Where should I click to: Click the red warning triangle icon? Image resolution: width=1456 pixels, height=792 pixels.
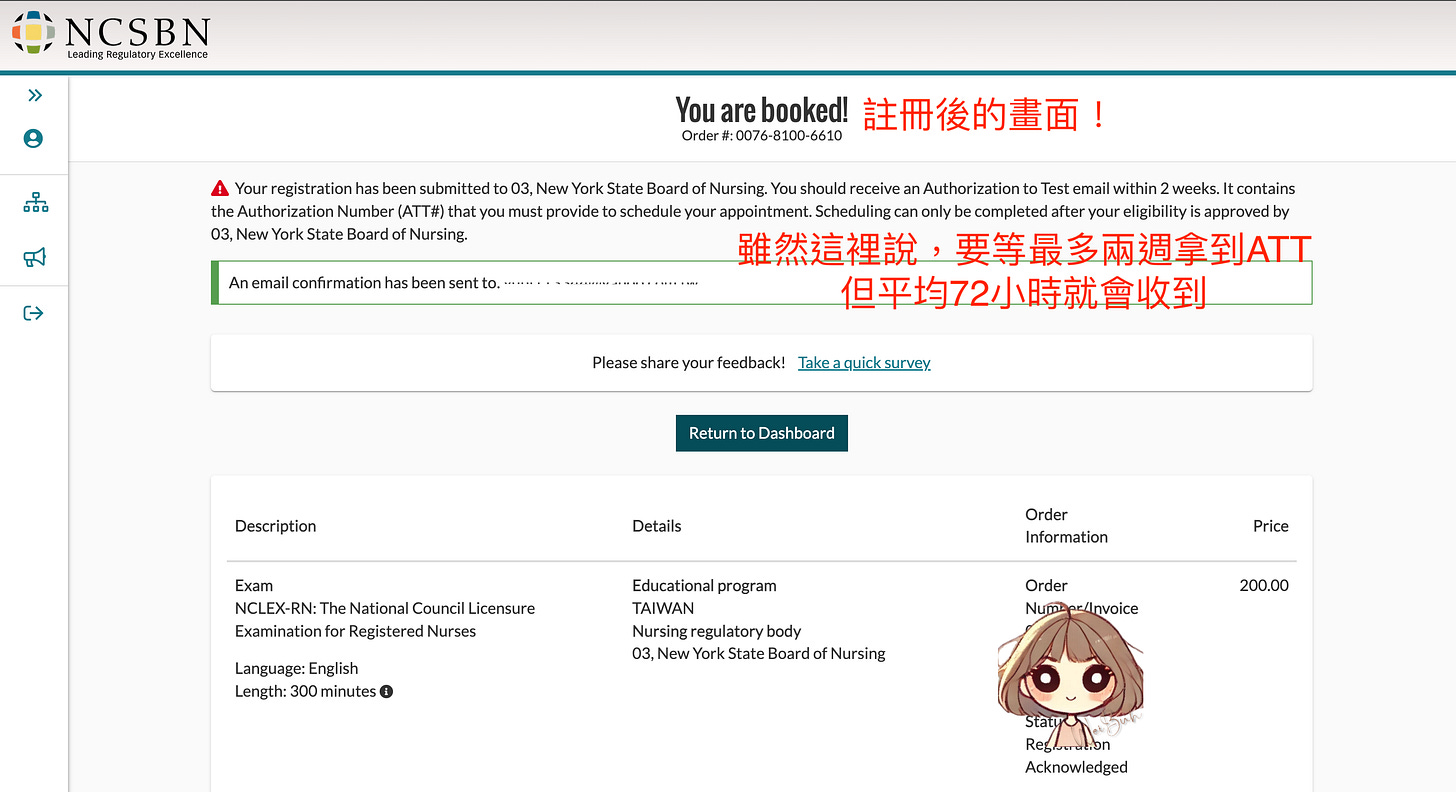pyautogui.click(x=220, y=188)
